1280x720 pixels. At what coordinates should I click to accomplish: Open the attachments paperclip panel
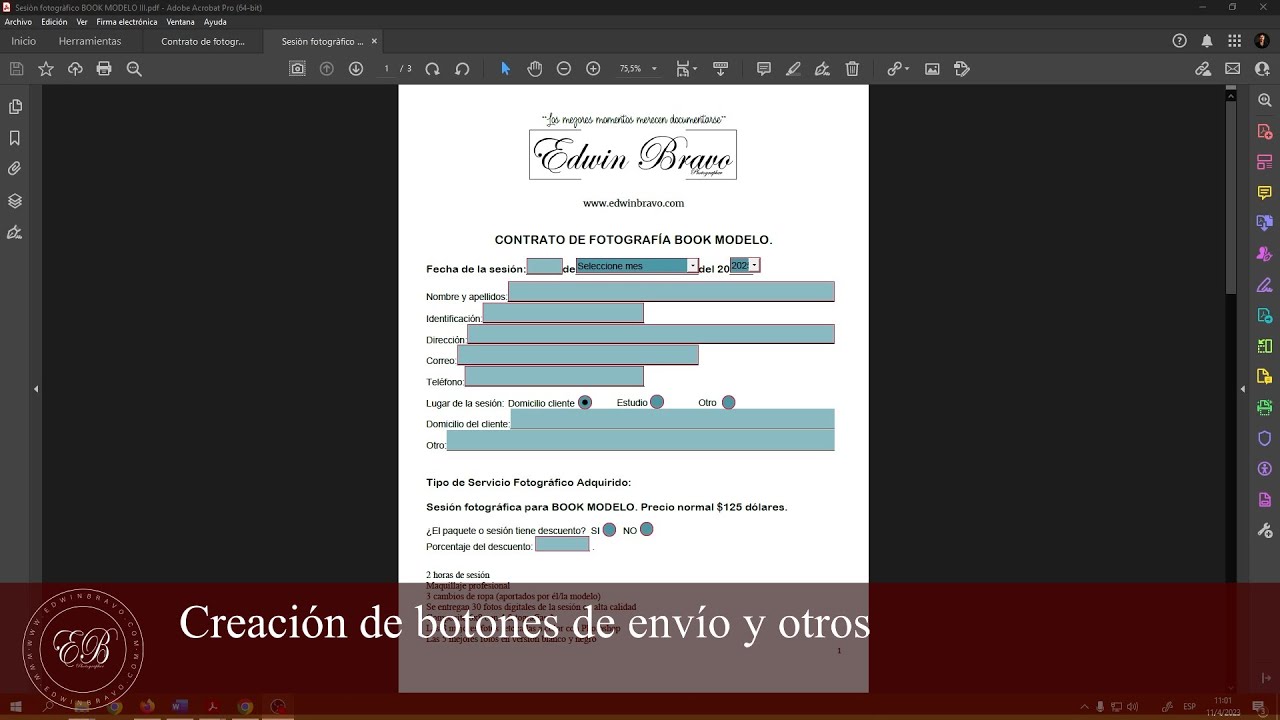[15, 169]
